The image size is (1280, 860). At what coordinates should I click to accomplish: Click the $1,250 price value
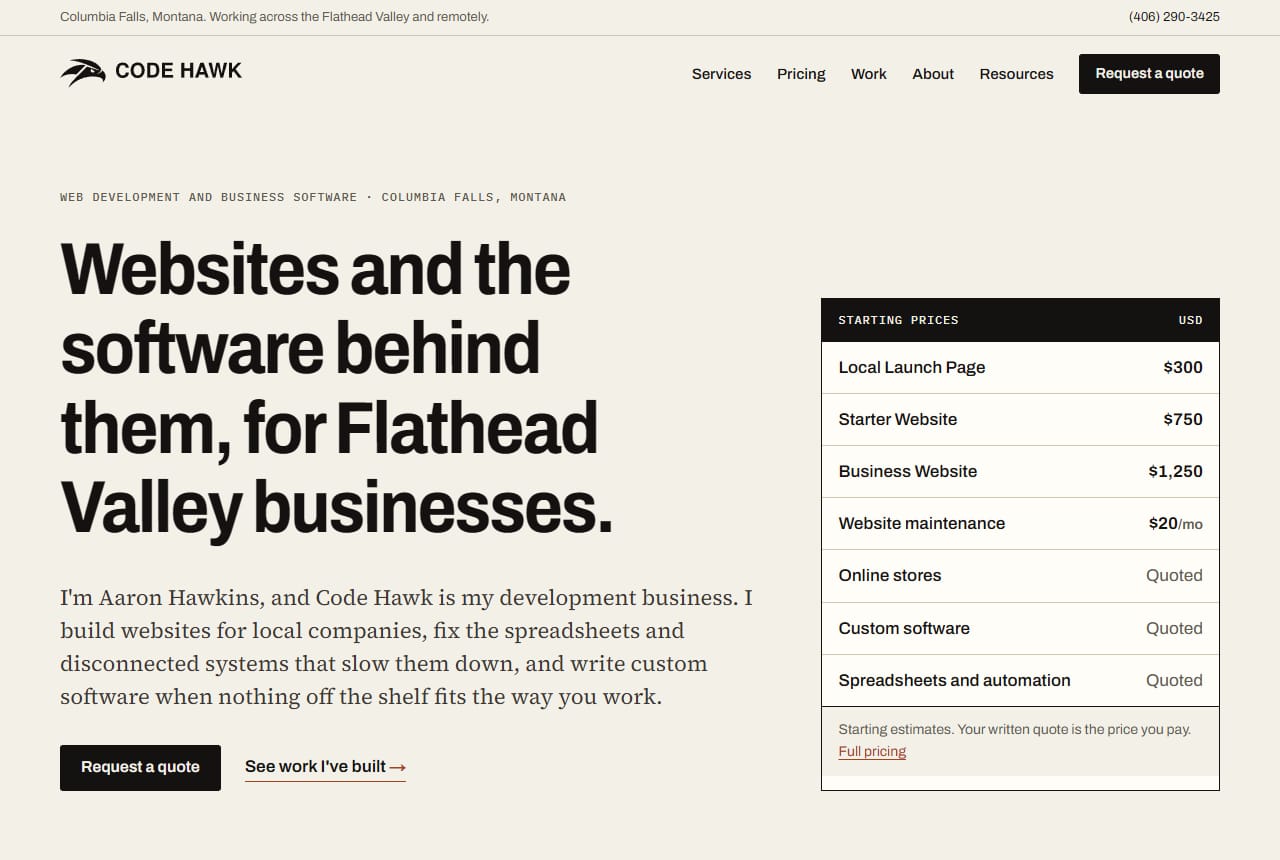click(1175, 471)
